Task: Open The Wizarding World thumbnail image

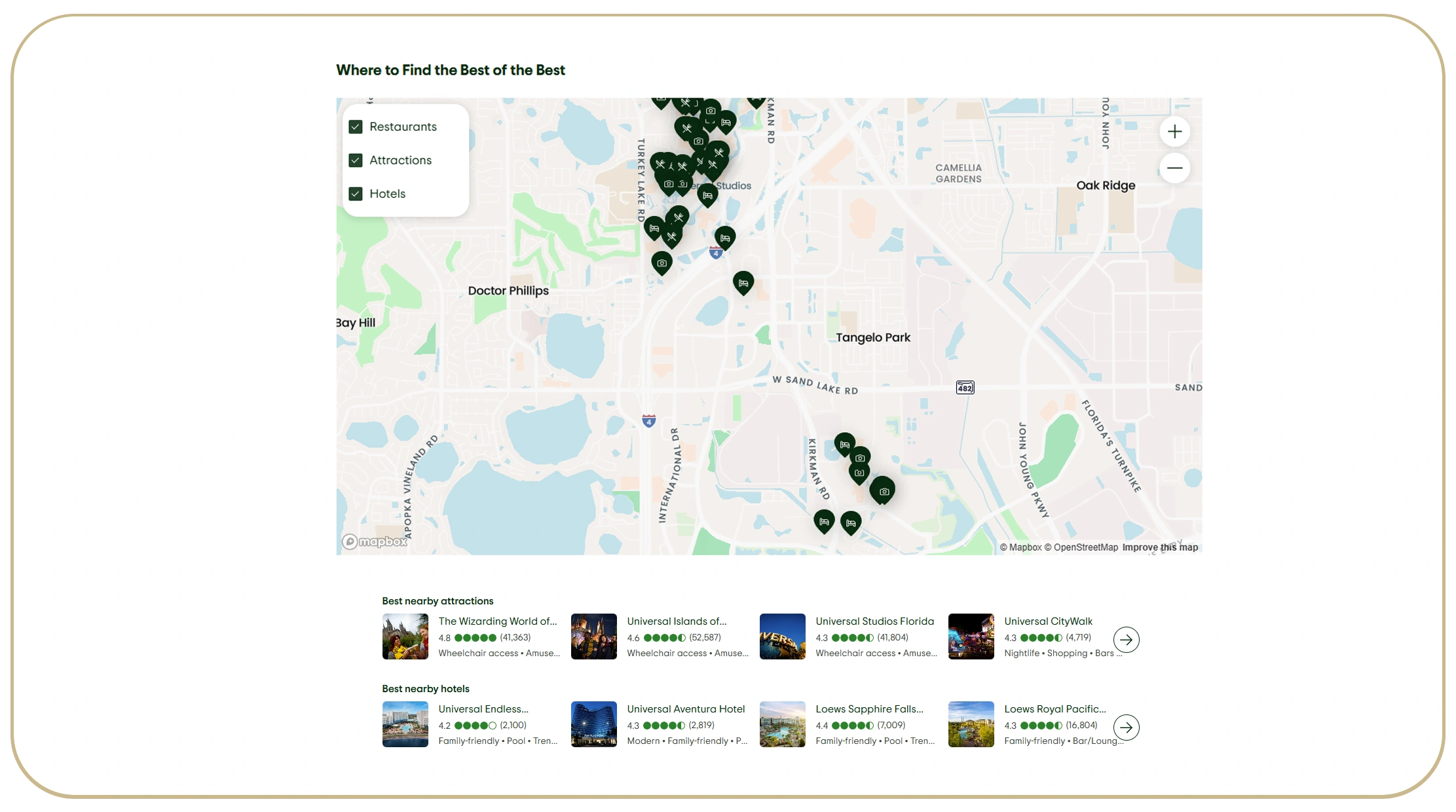Action: click(405, 637)
